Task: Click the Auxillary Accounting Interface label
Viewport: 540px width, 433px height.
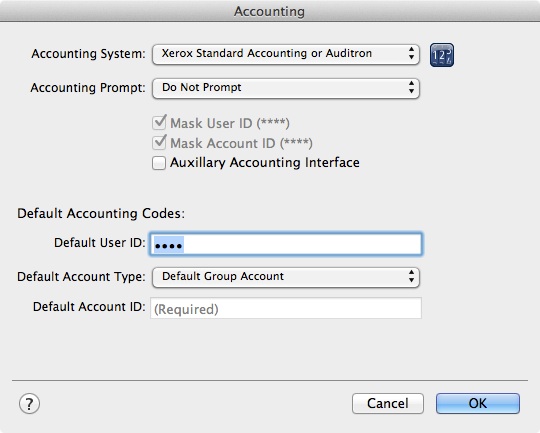Action: 265,163
